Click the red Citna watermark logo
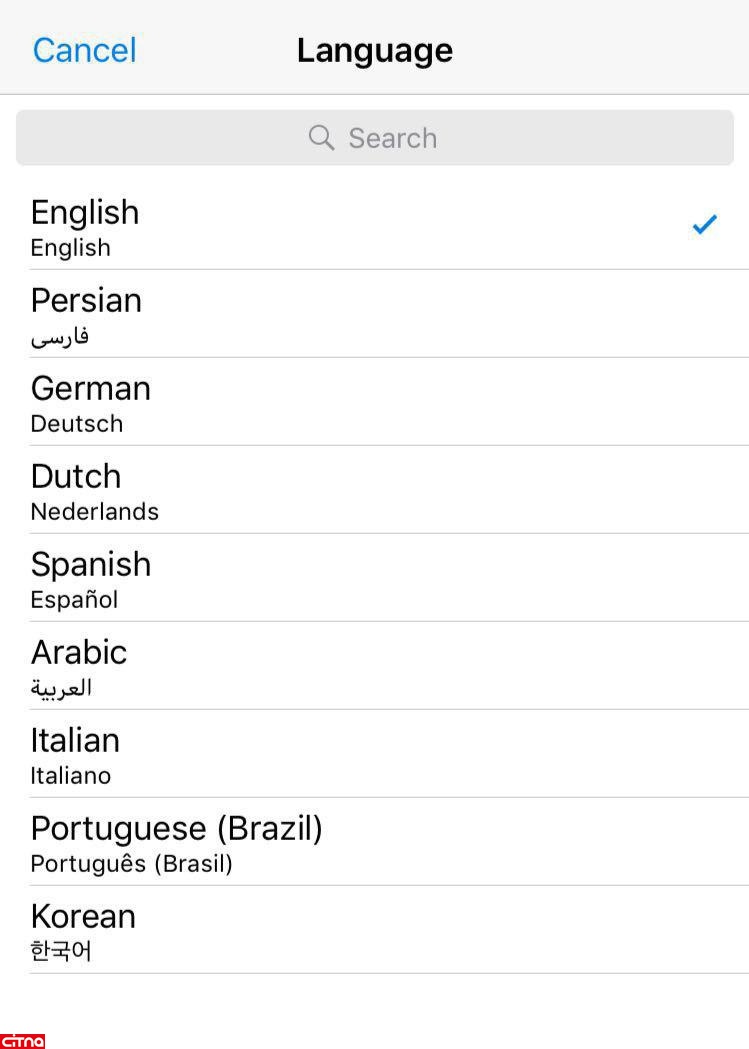 tap(22, 1040)
